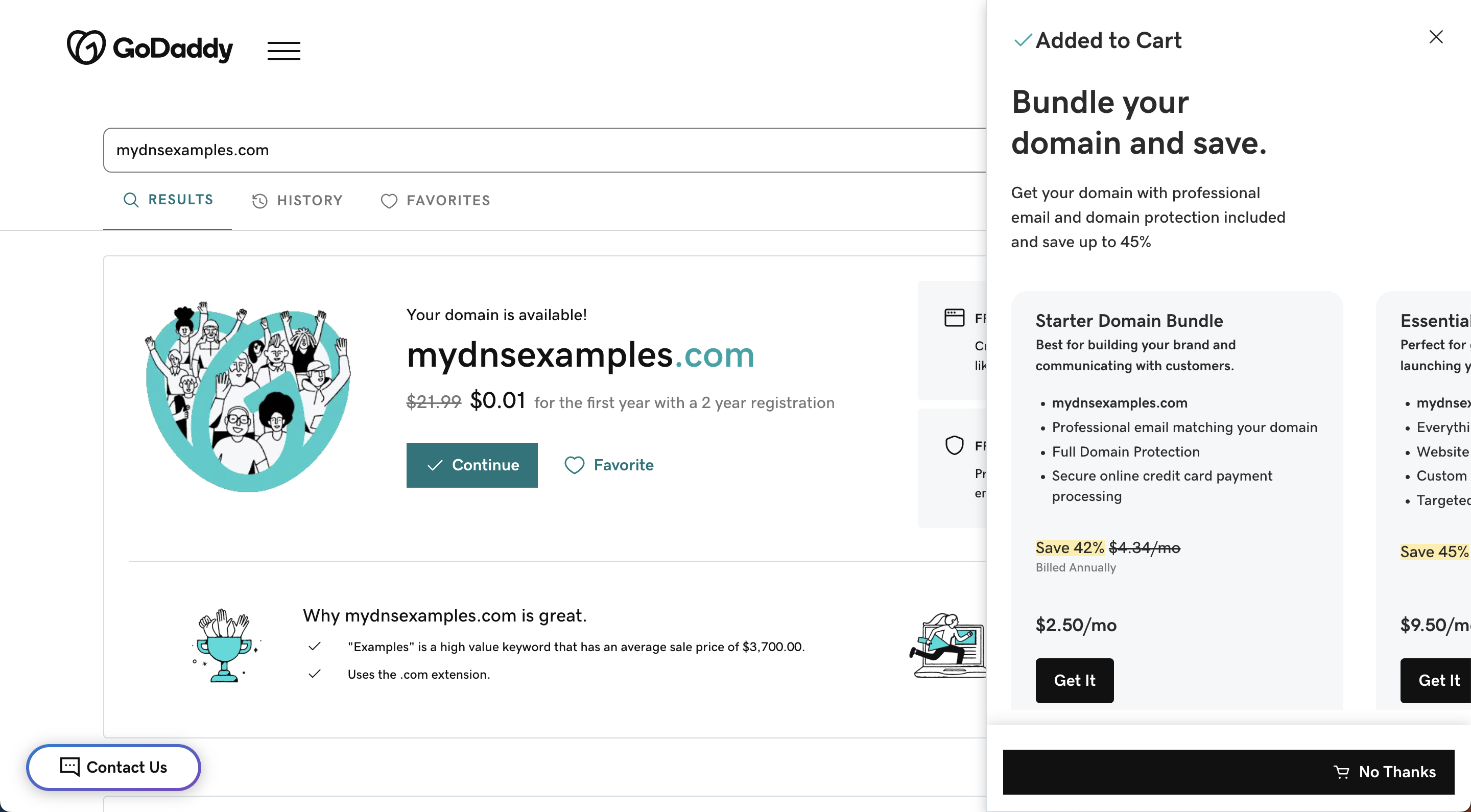Get the Essential bundle
The image size is (1471, 812).
pos(1438,680)
